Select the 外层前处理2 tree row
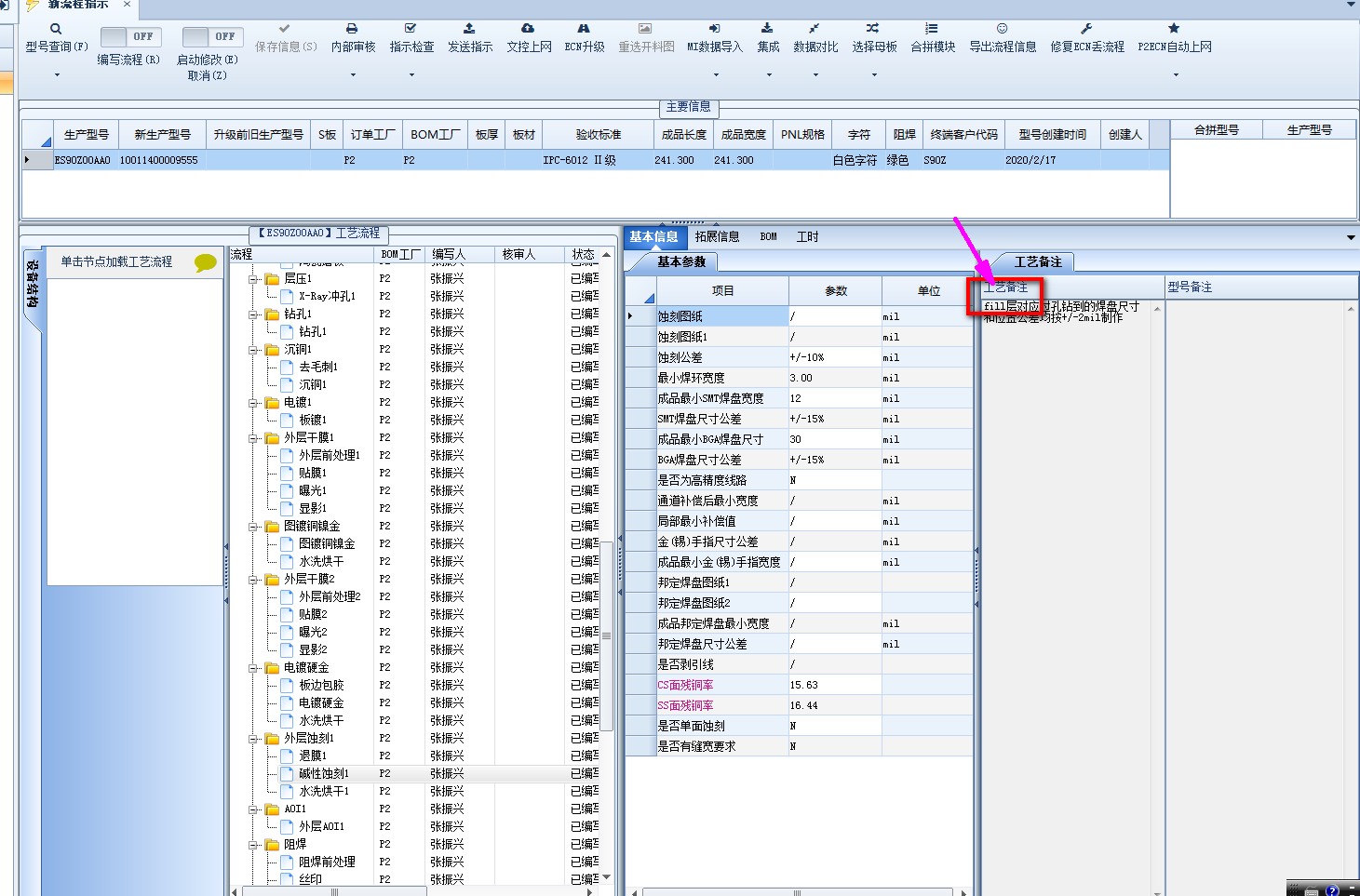The width and height of the screenshot is (1360, 896). point(330,596)
